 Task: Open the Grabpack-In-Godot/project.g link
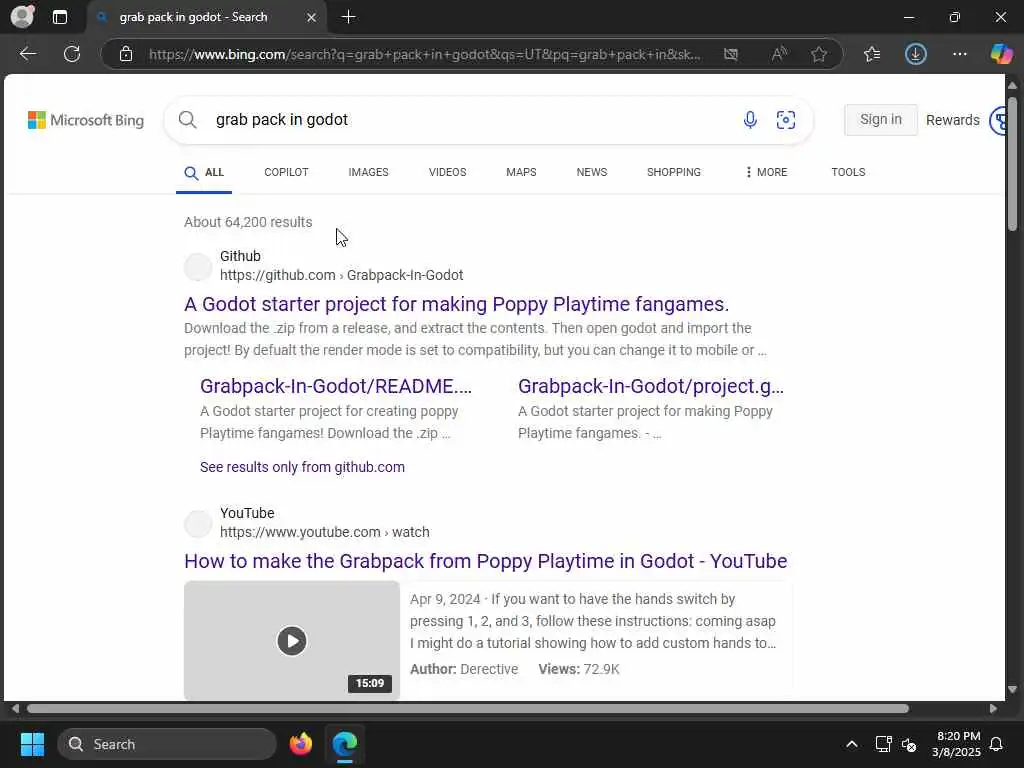650,386
